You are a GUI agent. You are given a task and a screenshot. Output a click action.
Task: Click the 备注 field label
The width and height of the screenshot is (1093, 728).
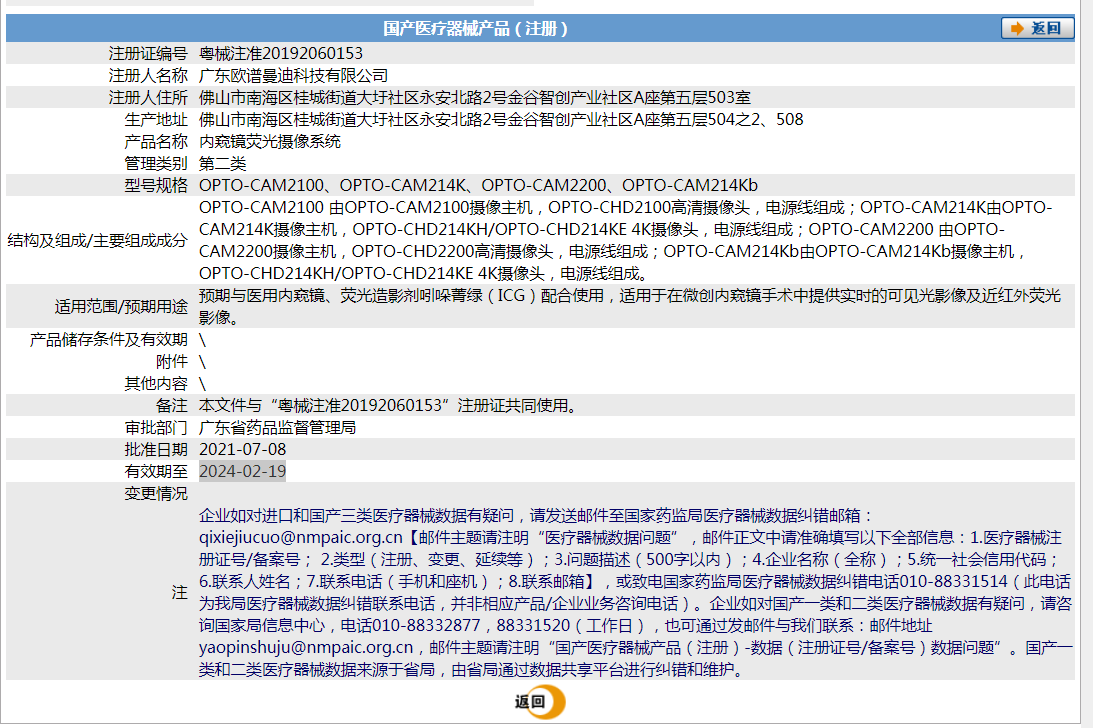coord(172,405)
